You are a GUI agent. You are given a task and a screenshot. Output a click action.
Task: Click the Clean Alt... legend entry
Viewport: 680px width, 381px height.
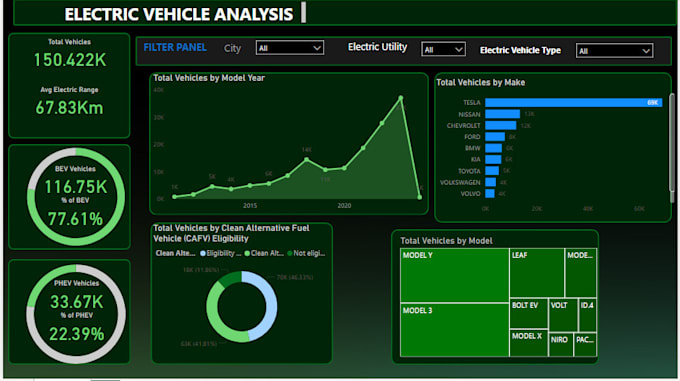(x=264, y=254)
